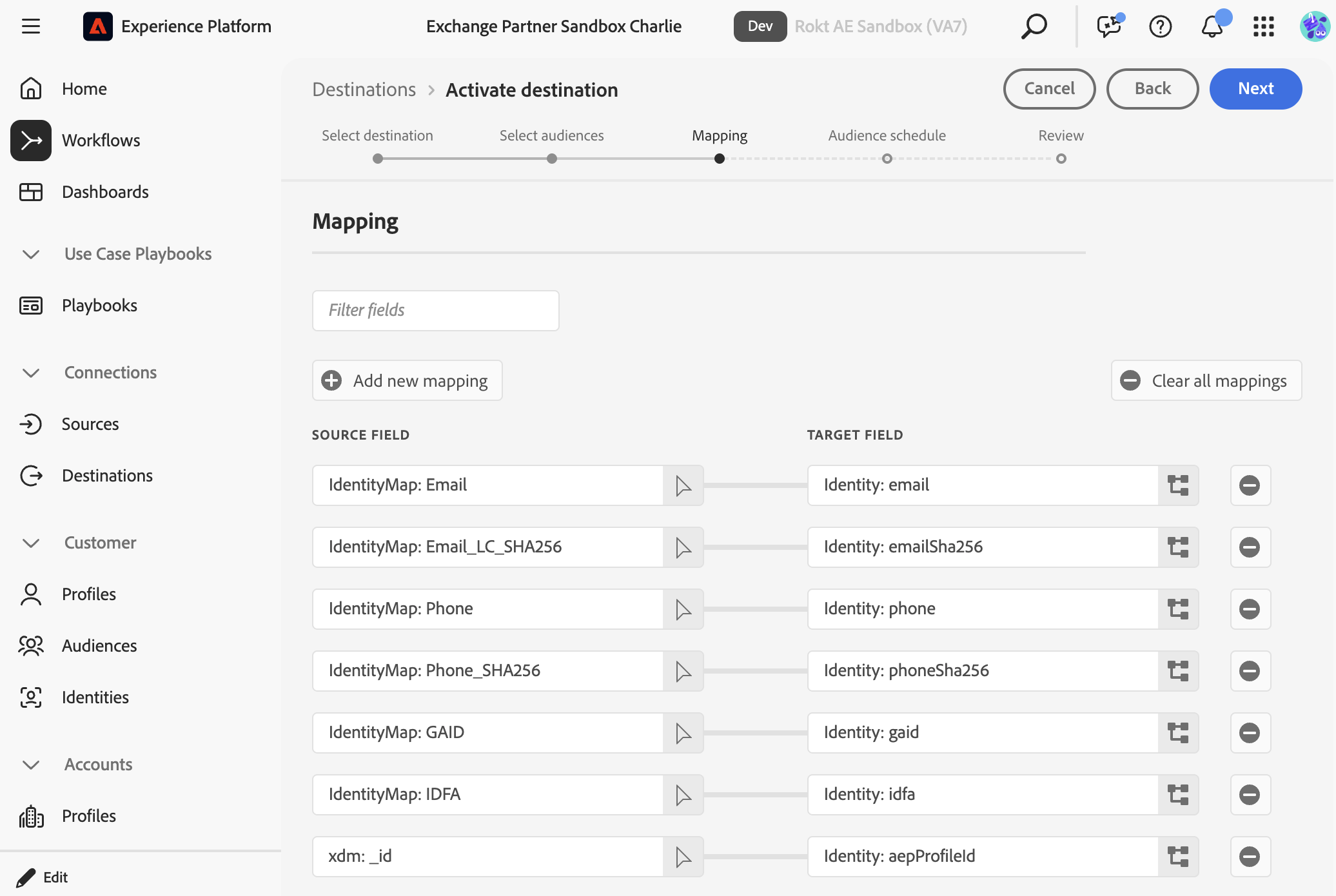Screen dimensions: 1336x896
Task: Toggle the hamburger navigation menu
Action: click(30, 26)
